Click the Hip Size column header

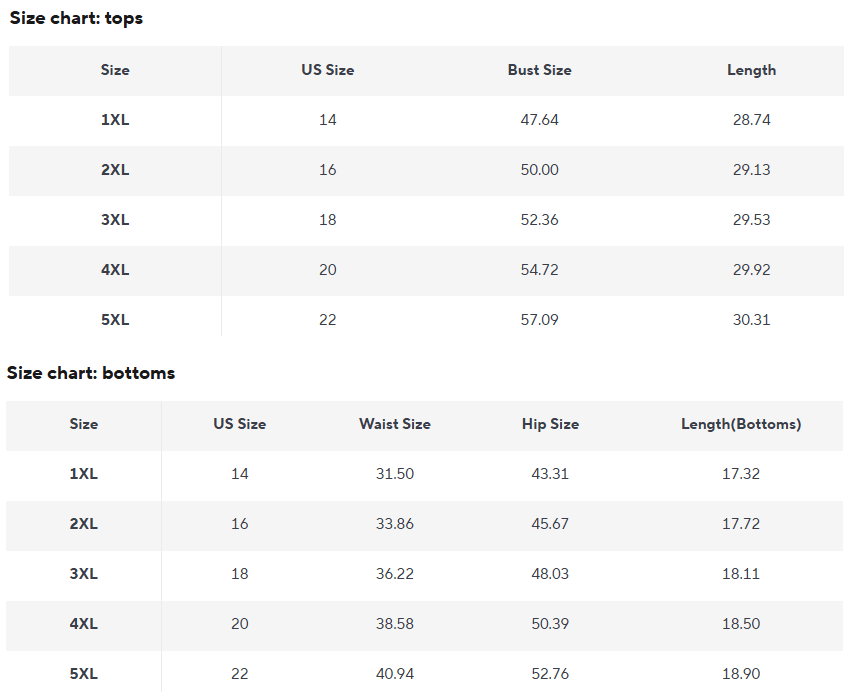point(550,424)
